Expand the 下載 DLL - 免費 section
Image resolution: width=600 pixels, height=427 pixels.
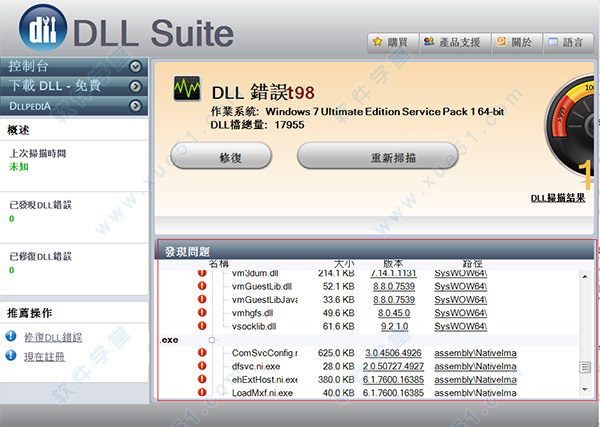(135, 85)
